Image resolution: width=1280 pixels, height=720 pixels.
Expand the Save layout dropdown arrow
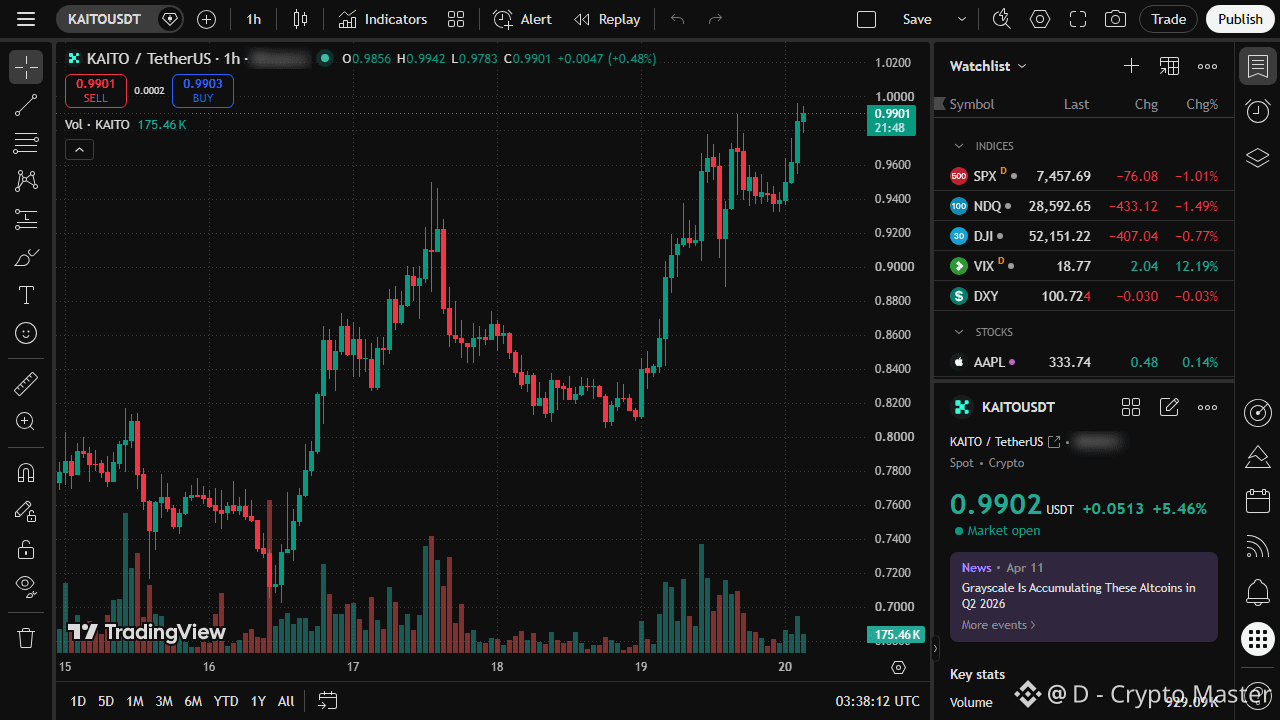tap(962, 19)
